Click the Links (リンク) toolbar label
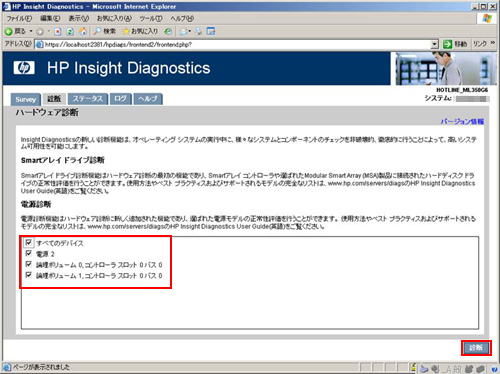This screenshot has height=374, width=500. click(480, 44)
